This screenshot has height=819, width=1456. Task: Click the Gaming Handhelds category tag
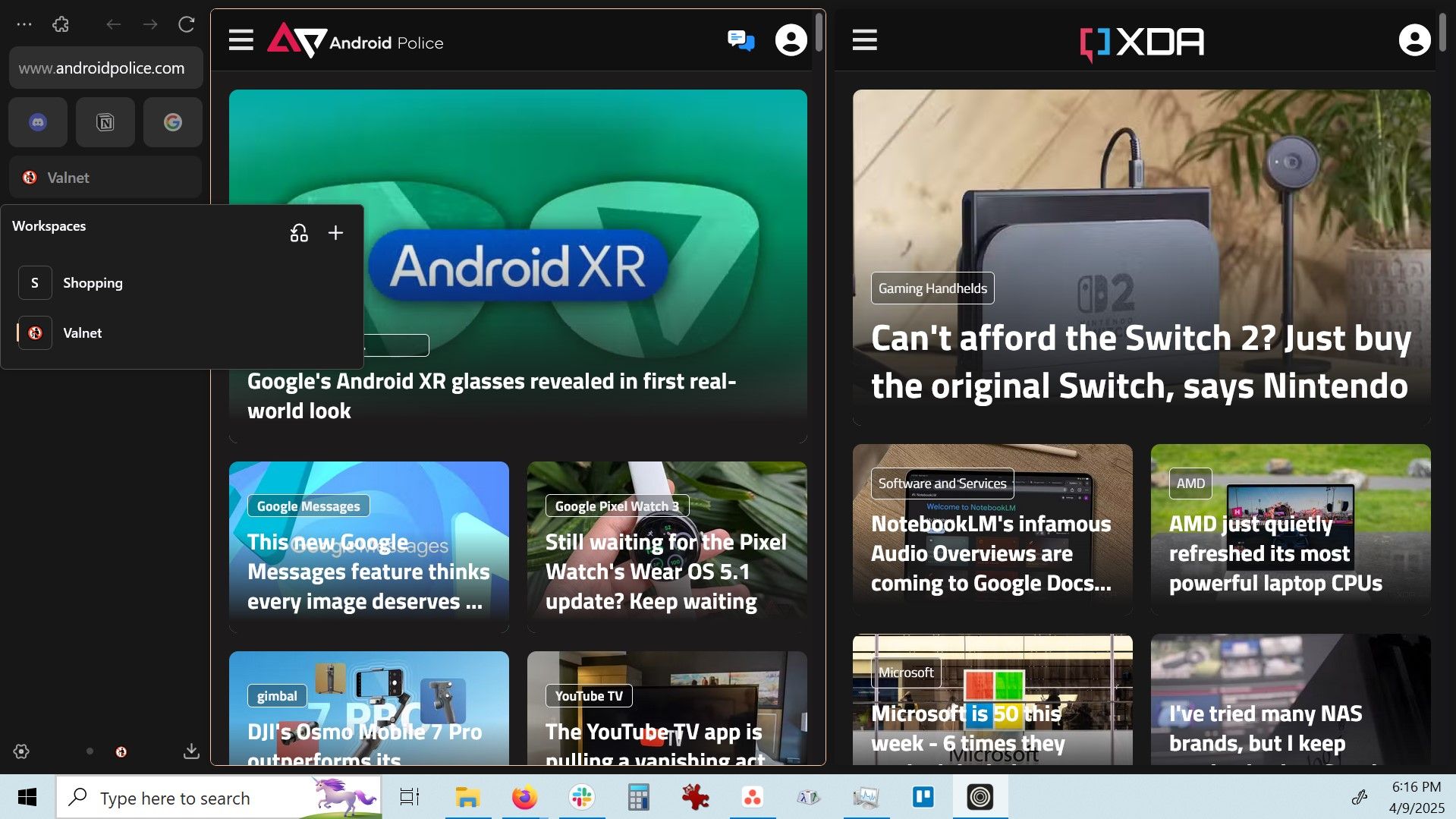932,288
